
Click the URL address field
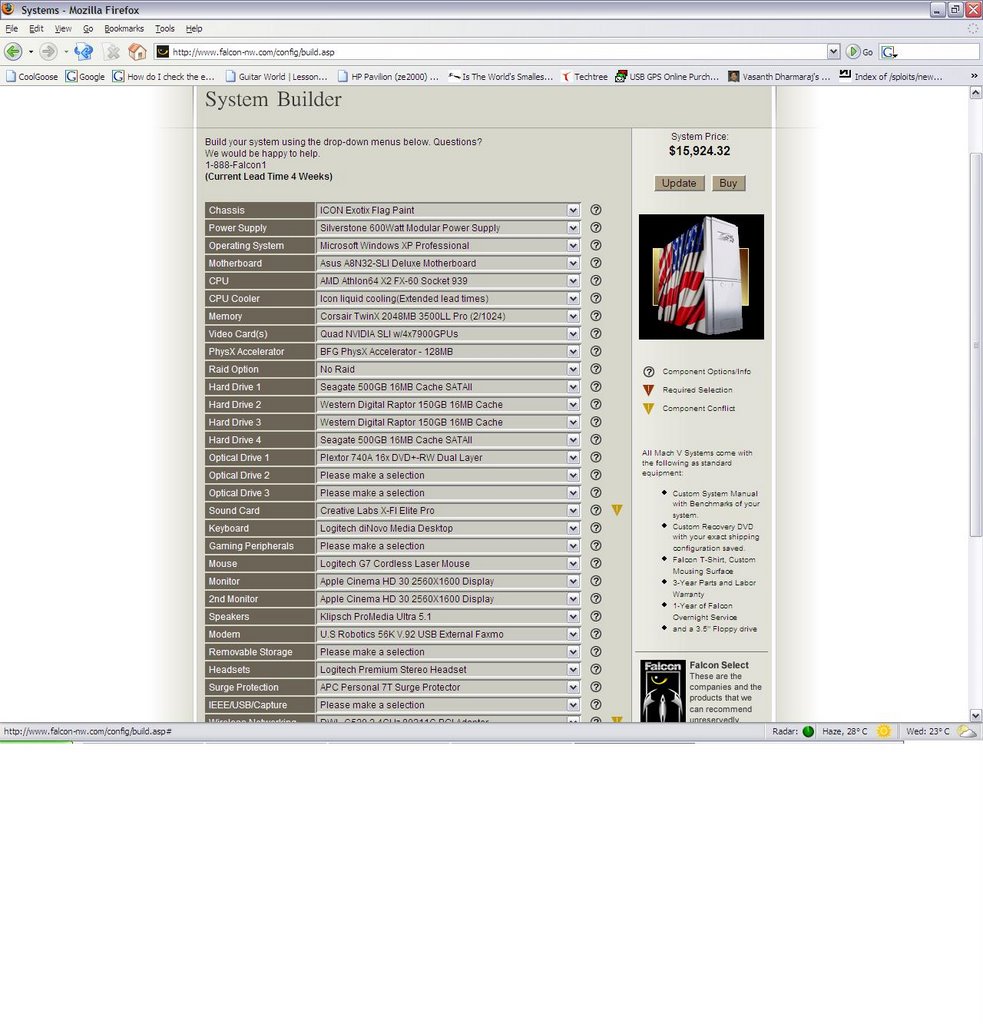coord(498,52)
